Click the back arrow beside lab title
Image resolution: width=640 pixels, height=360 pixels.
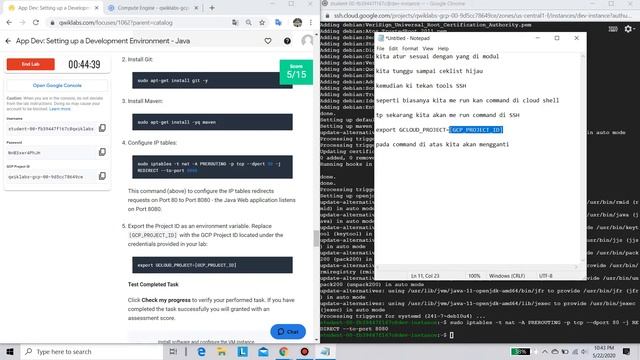(8, 41)
